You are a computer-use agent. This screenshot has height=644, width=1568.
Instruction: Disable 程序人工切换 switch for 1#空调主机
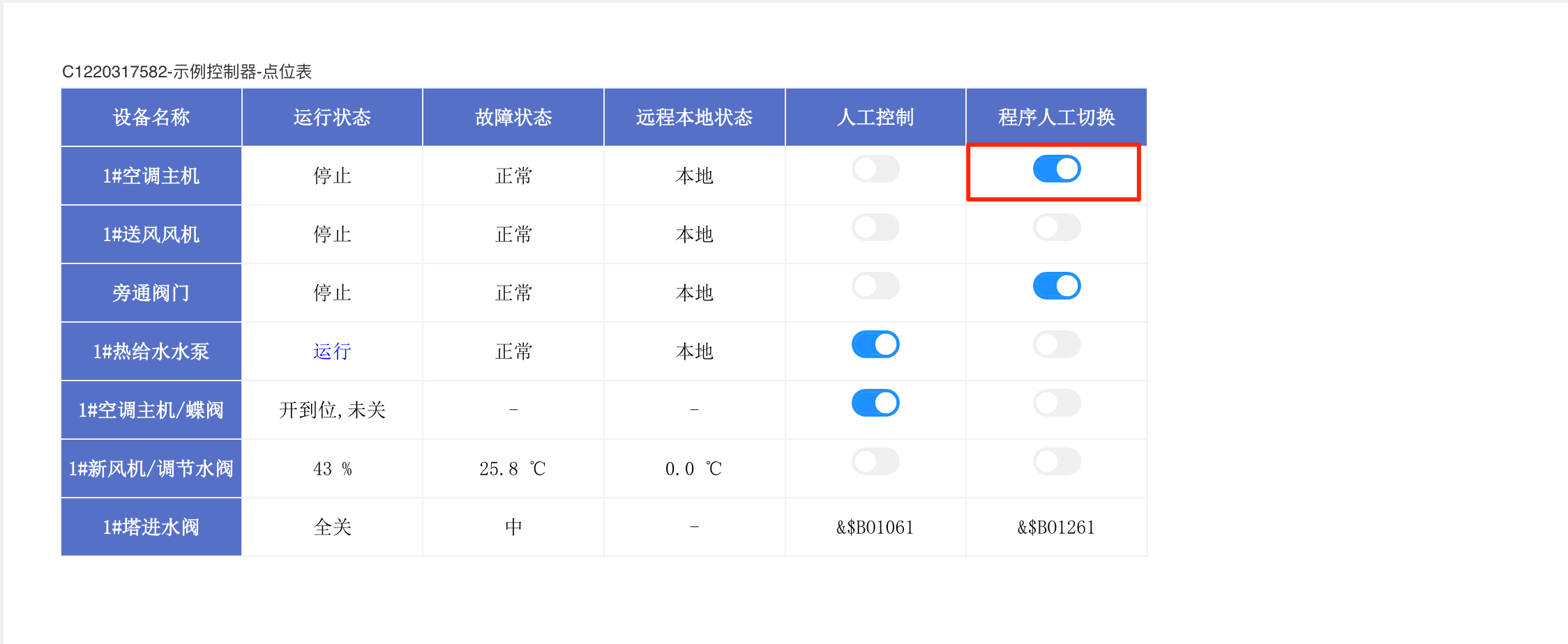[x=1057, y=169]
